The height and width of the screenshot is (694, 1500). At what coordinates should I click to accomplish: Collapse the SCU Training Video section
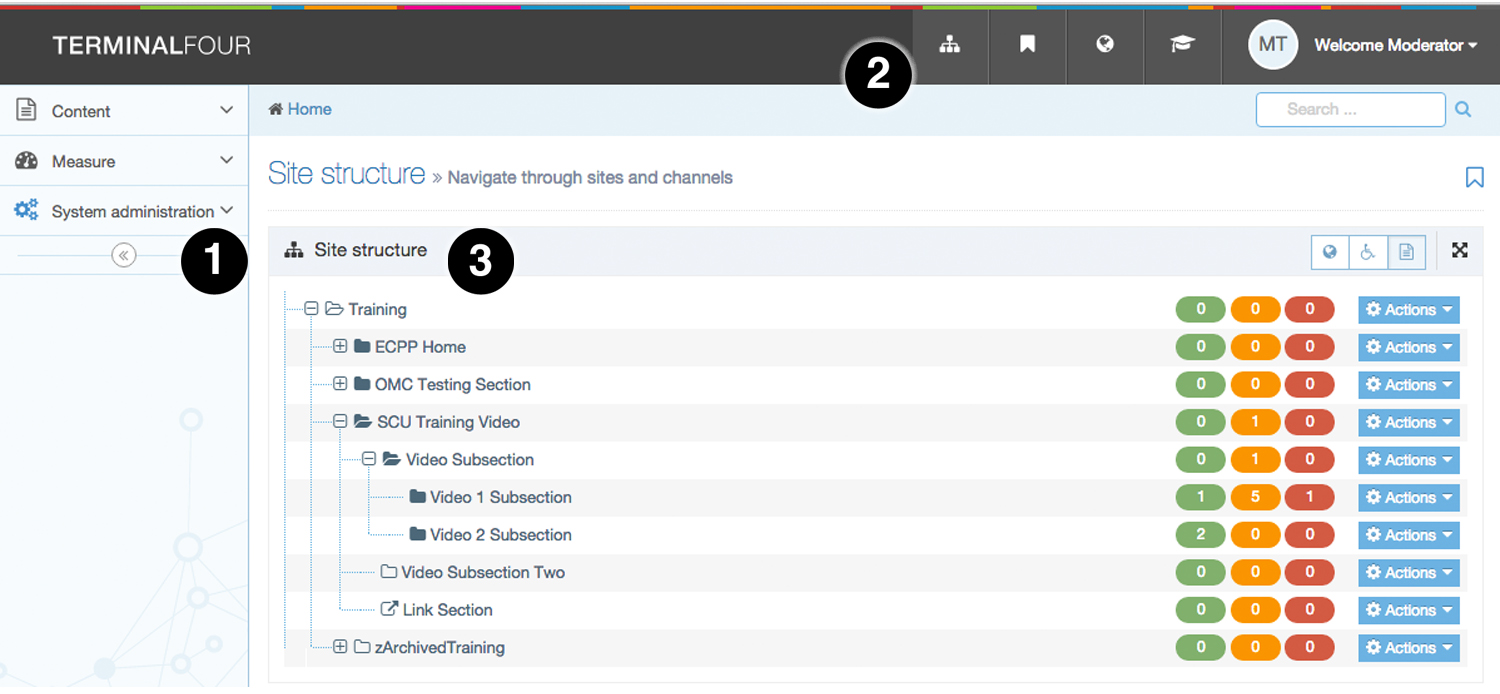pyautogui.click(x=340, y=422)
